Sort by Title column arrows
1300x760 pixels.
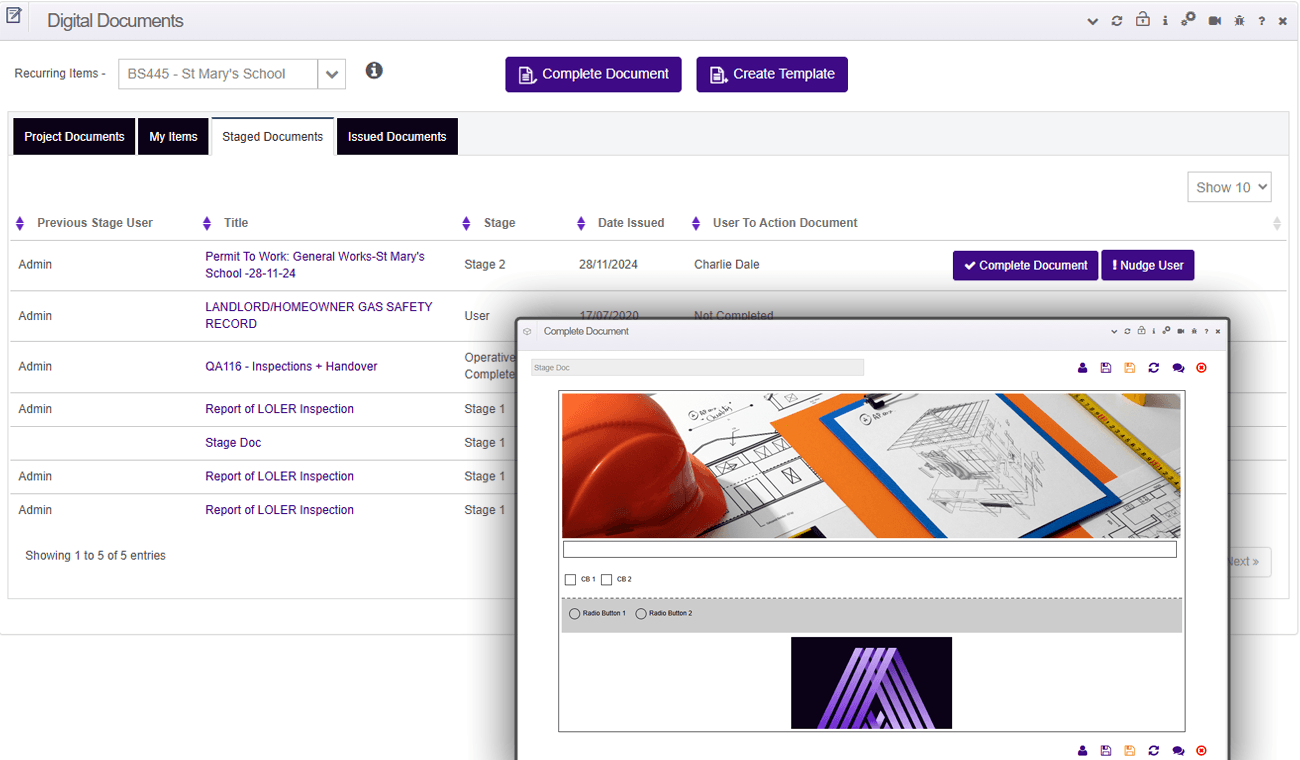pos(207,223)
